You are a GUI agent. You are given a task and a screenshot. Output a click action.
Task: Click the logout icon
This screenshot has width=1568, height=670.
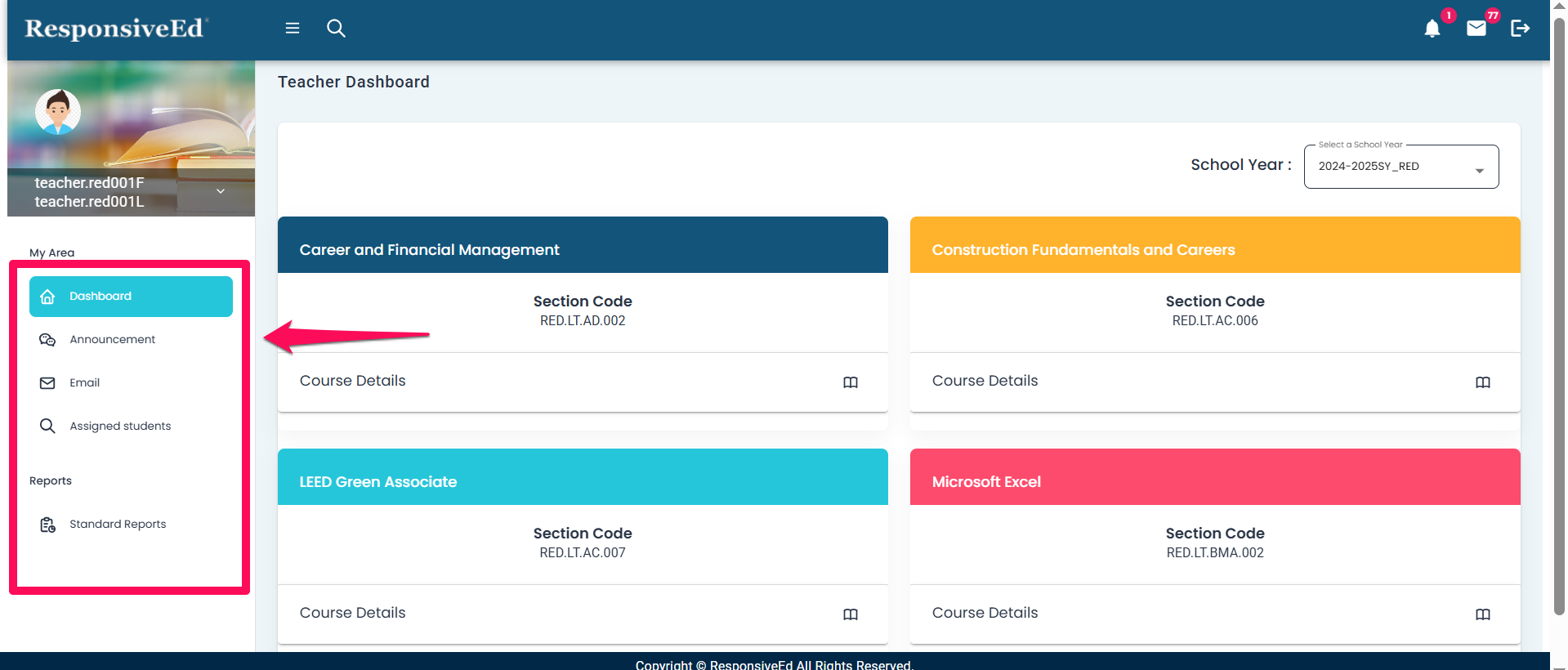pos(1520,29)
